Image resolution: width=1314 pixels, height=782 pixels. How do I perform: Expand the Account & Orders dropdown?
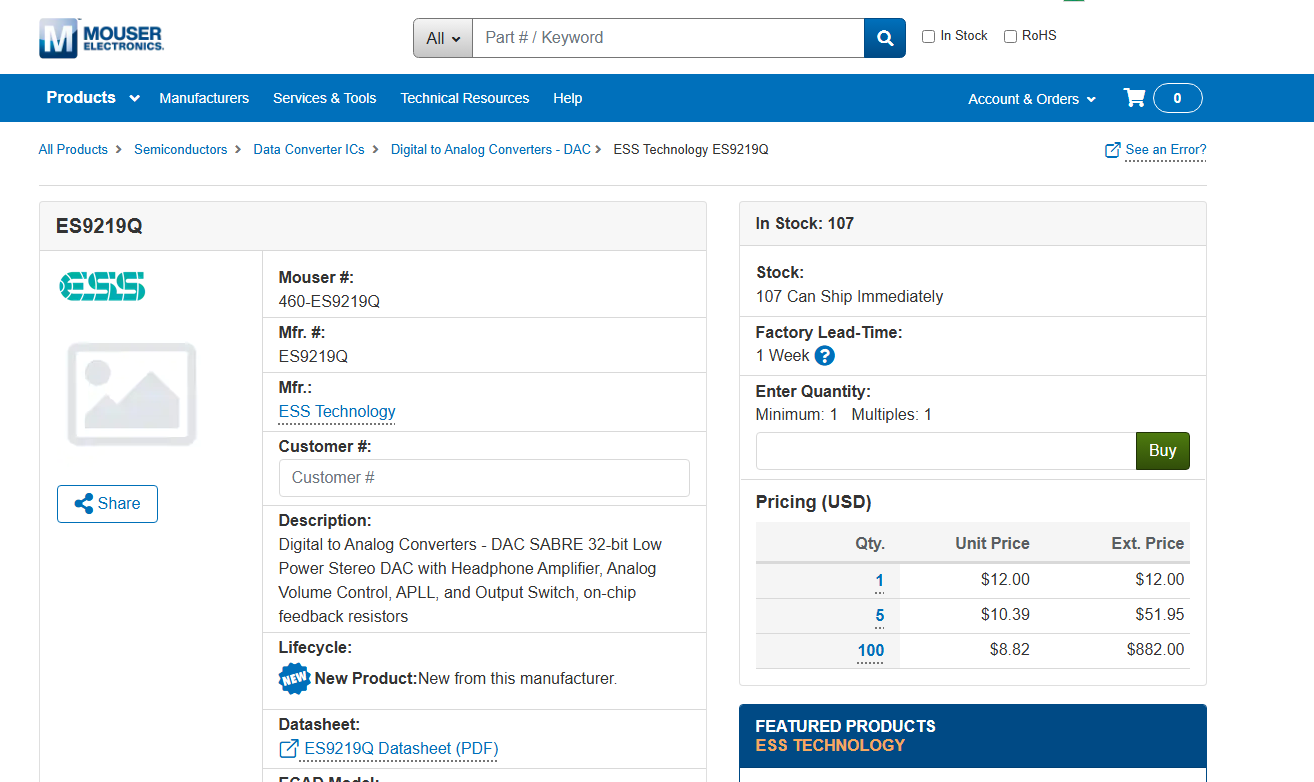(x=1032, y=99)
